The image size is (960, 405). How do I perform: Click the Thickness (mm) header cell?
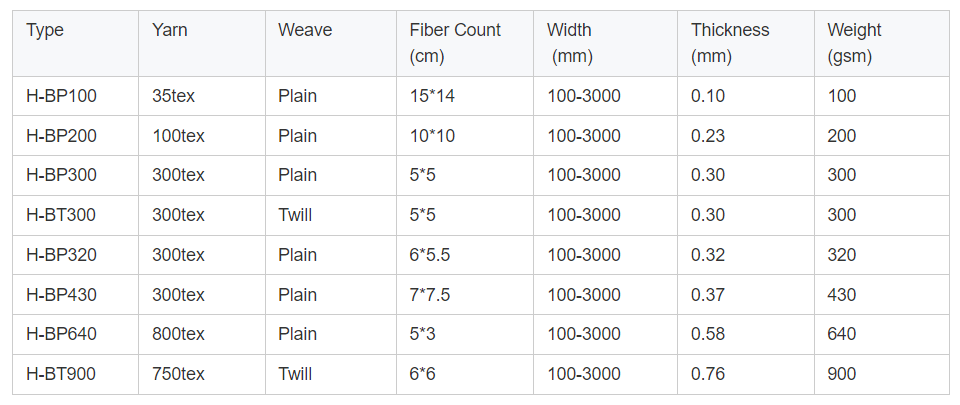[x=730, y=43]
